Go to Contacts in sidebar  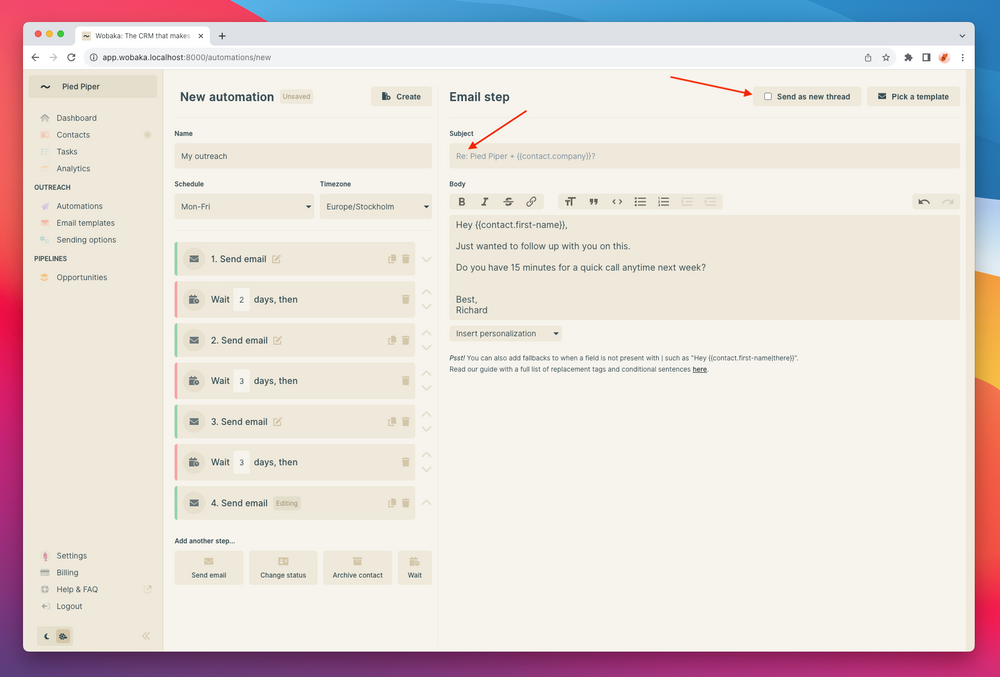coord(73,135)
